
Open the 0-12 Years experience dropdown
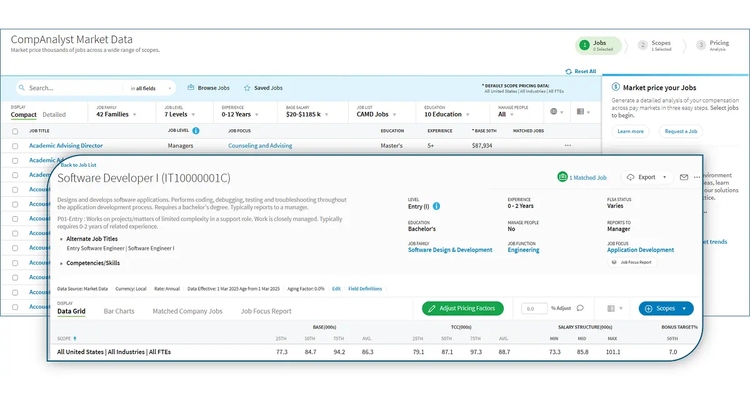[x=240, y=114]
